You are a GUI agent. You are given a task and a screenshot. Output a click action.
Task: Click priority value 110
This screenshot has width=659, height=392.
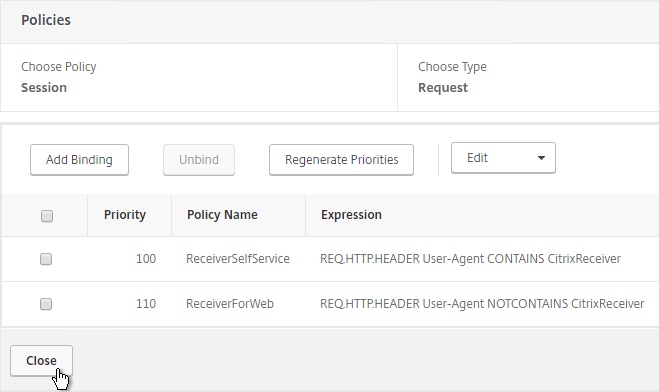[146, 304]
